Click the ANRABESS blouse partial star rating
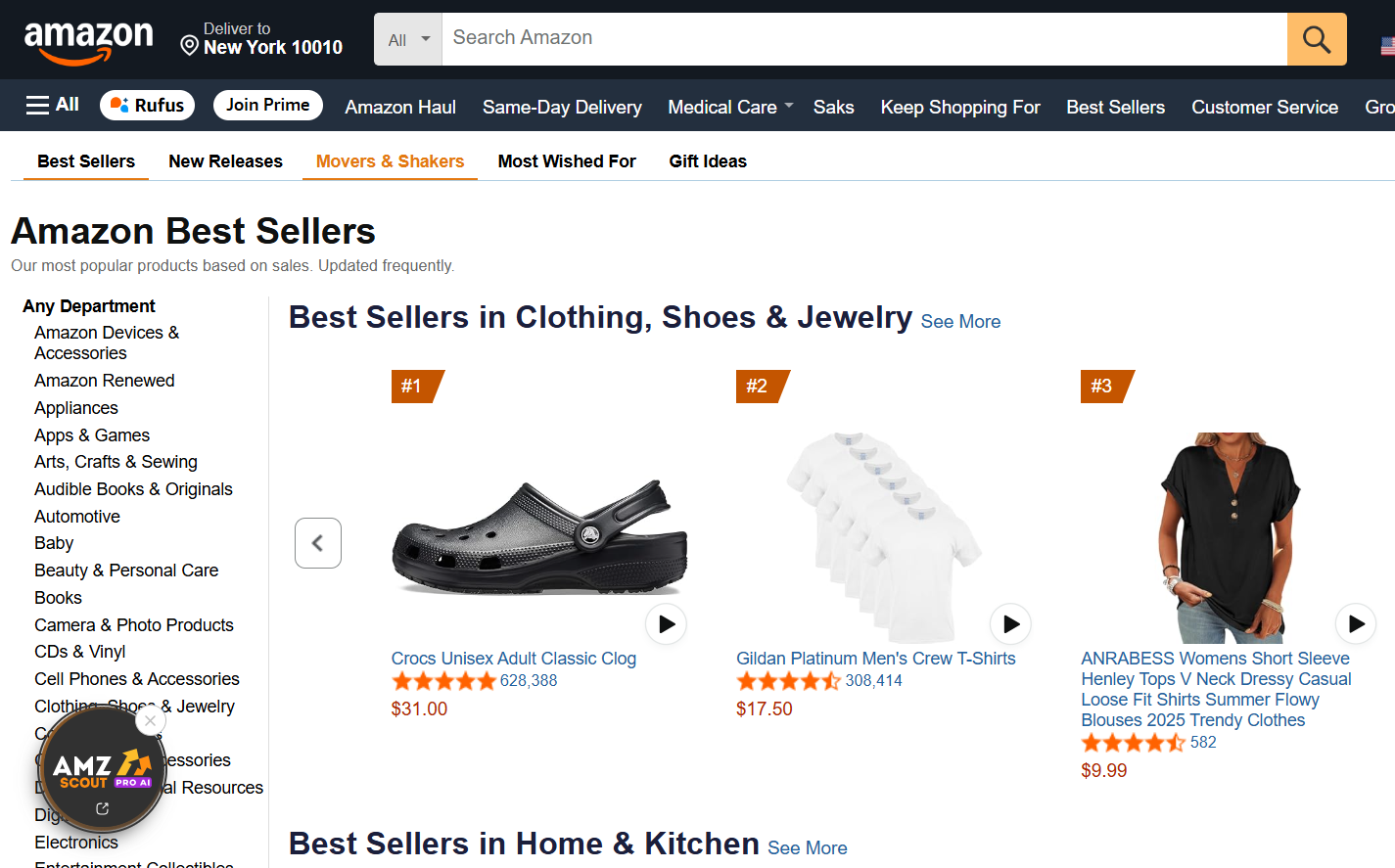The image size is (1395, 868). (1133, 743)
